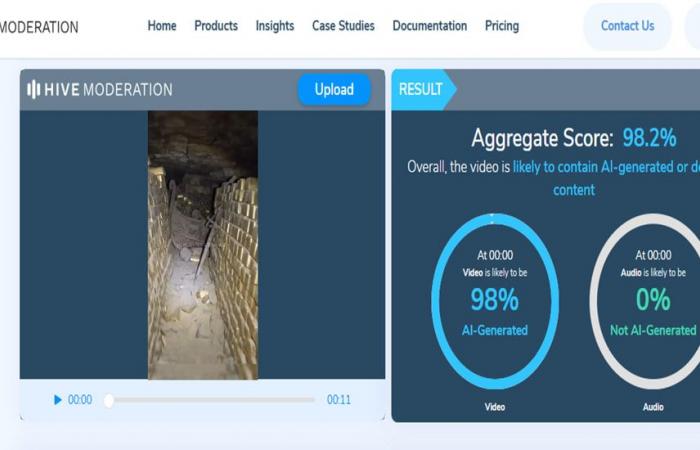Click the 98.2% aggregate score value

(x=649, y=138)
